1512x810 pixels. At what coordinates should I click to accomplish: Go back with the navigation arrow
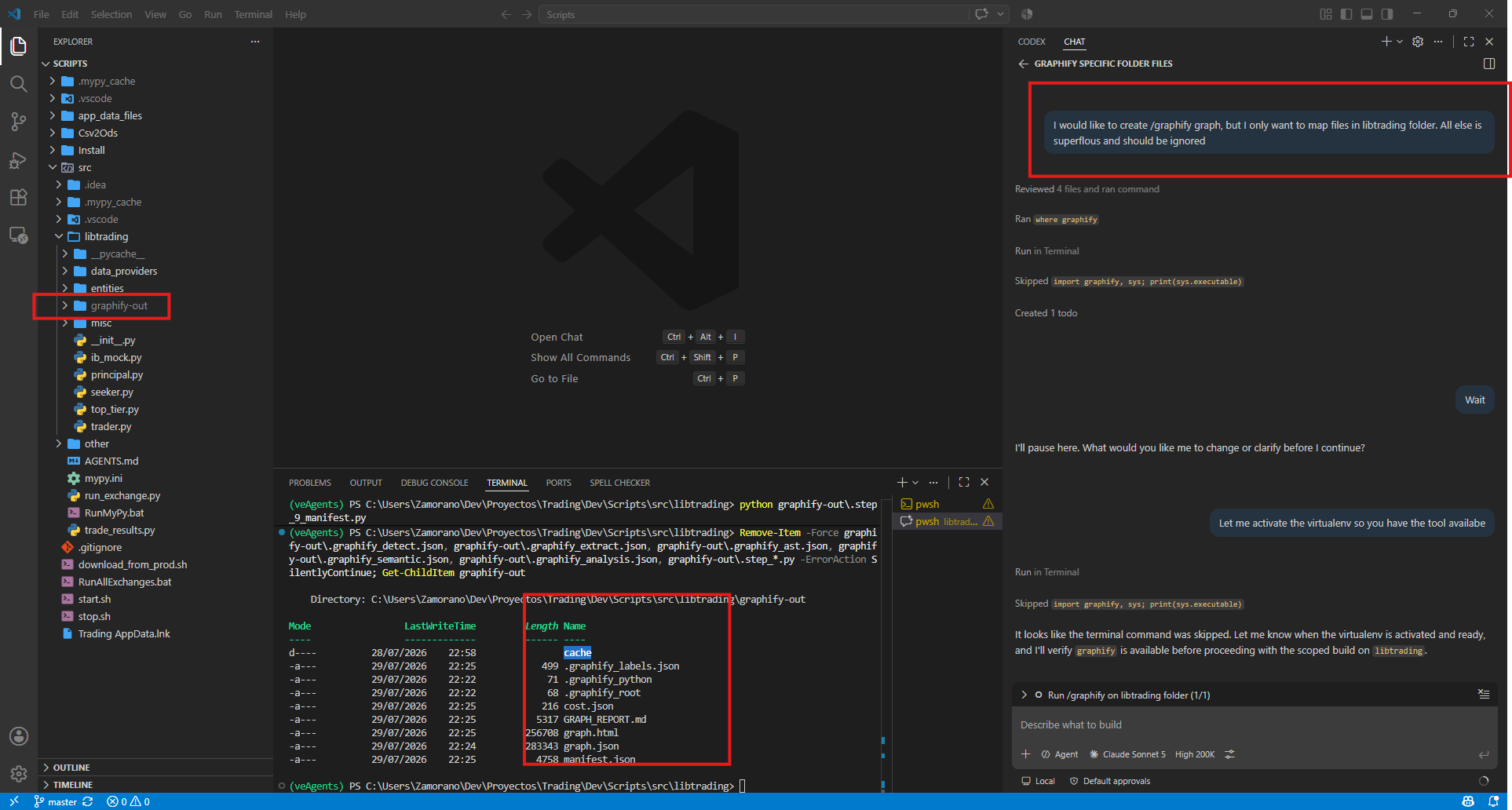506,14
